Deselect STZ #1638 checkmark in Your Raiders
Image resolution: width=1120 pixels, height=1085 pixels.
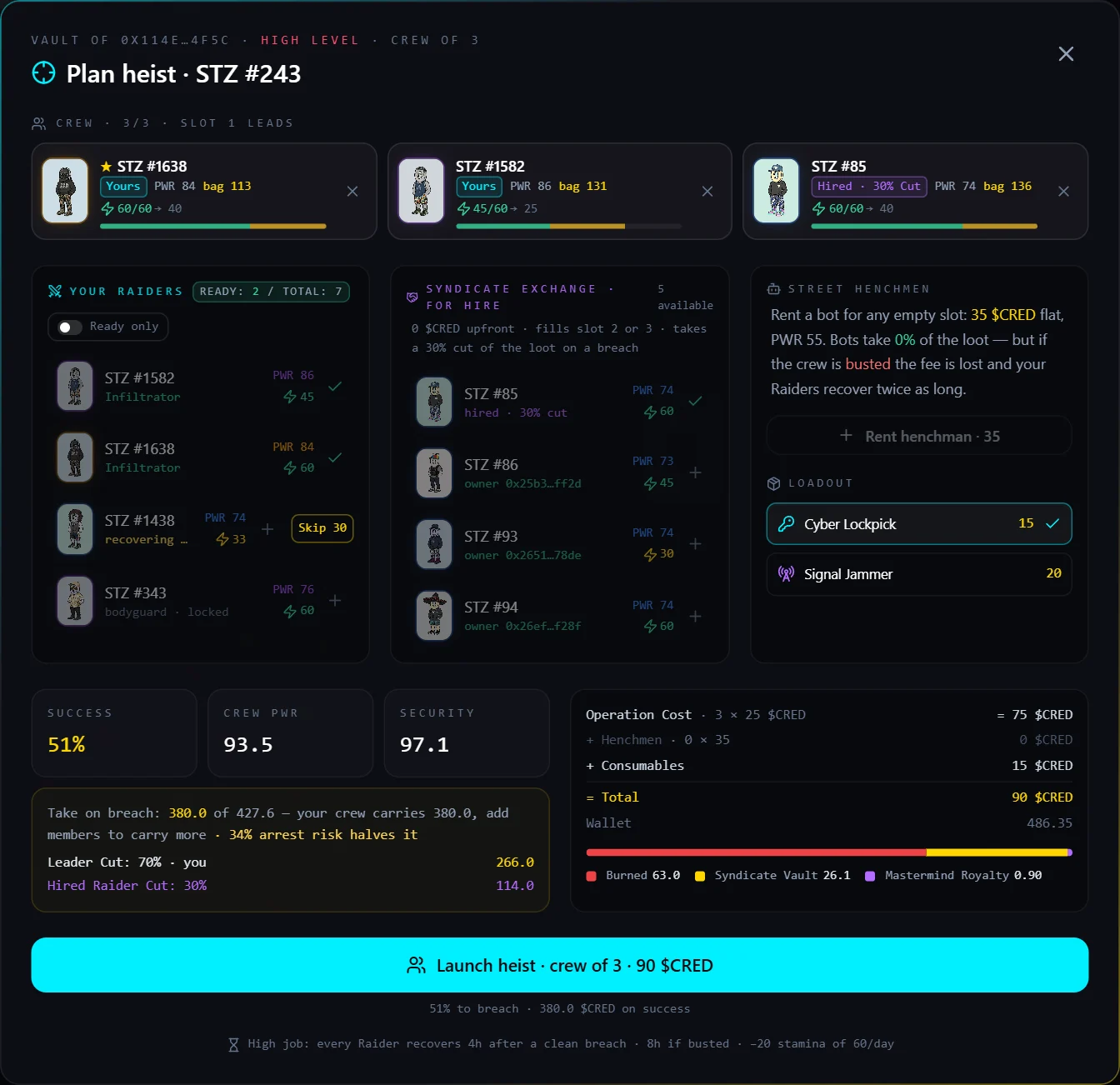pyautogui.click(x=335, y=457)
